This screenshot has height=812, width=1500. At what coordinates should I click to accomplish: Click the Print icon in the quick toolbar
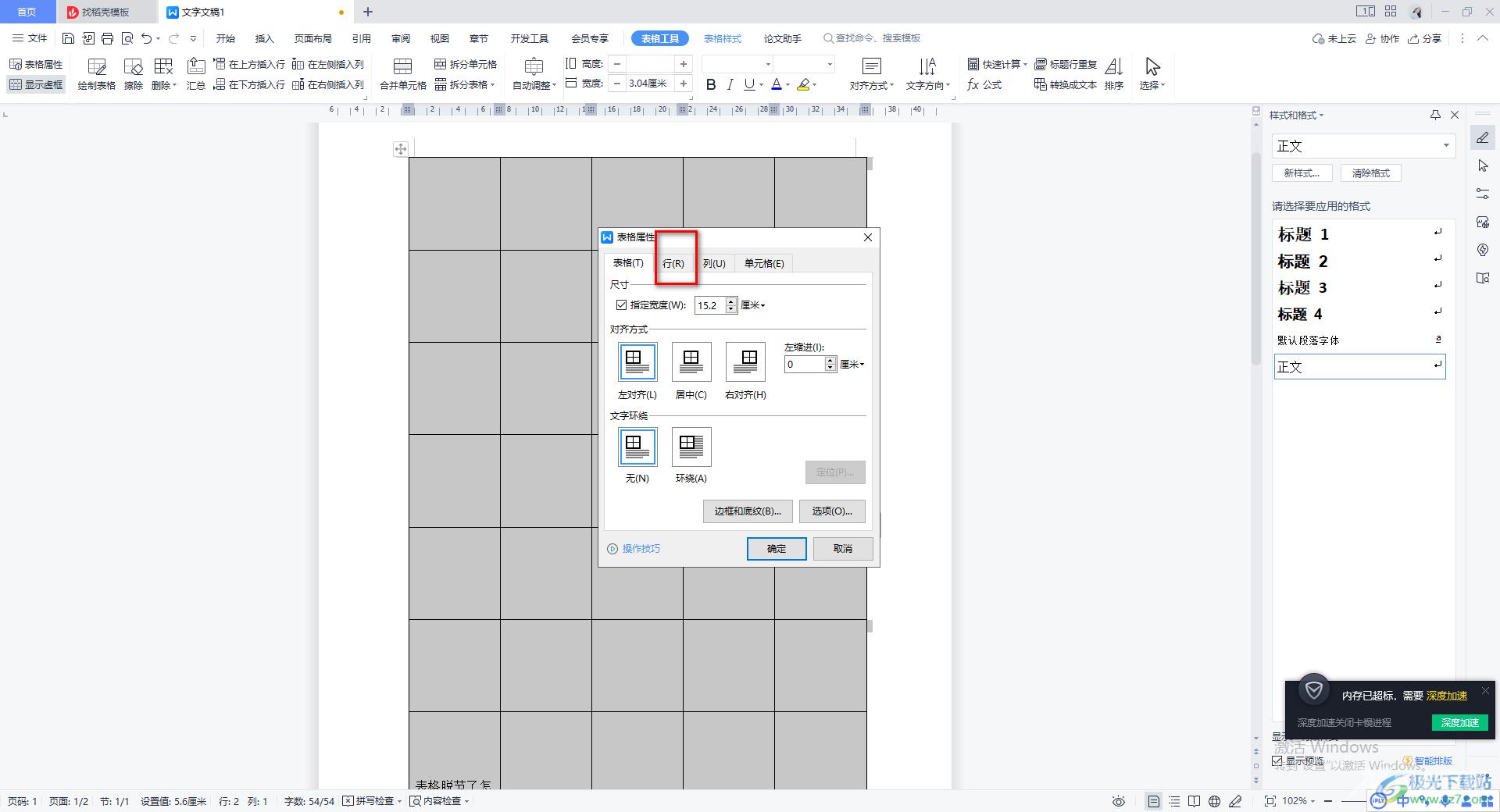(x=107, y=38)
